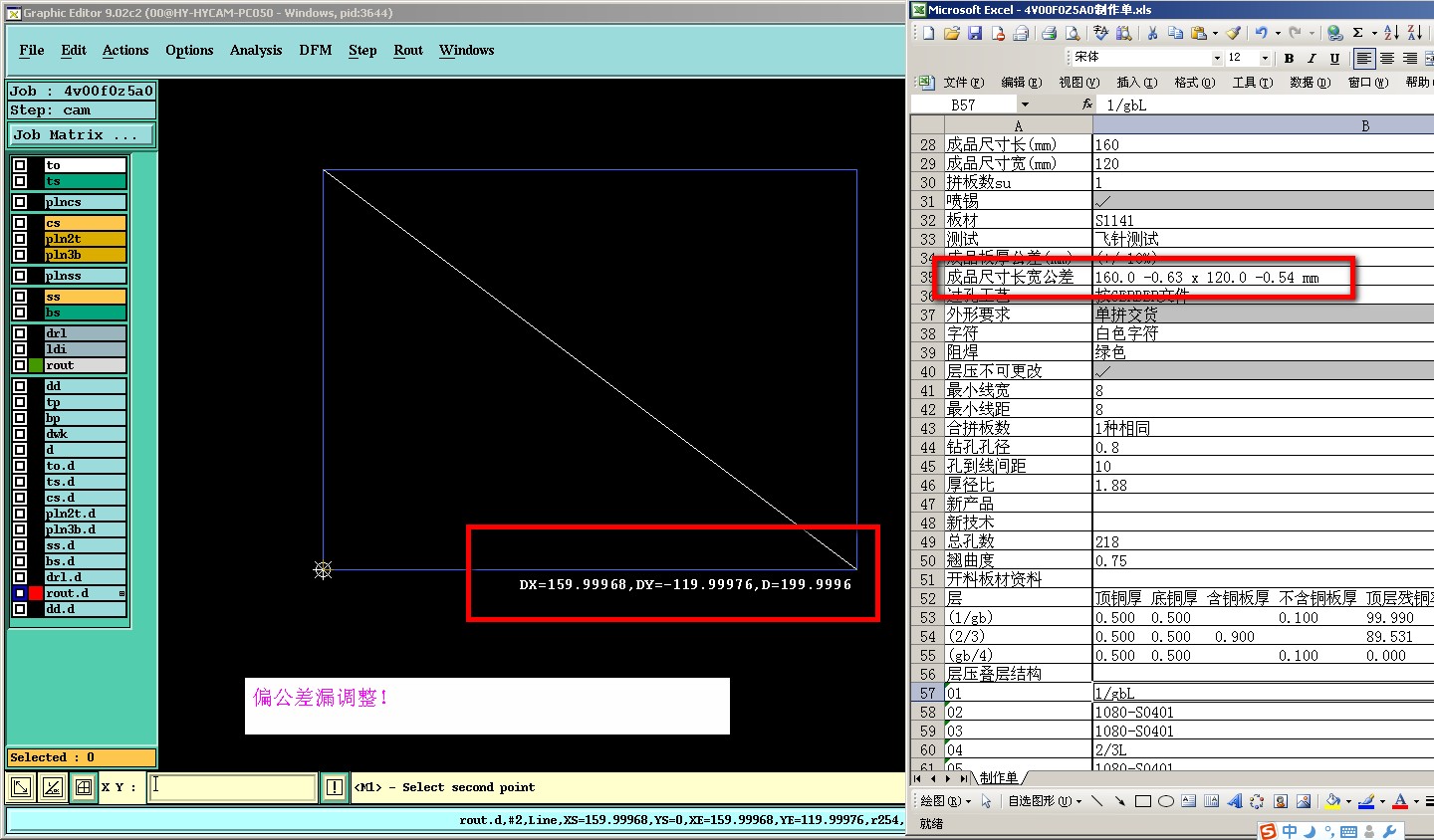
Task: Switch to the 制作单 sheet tab
Action: click(x=998, y=777)
